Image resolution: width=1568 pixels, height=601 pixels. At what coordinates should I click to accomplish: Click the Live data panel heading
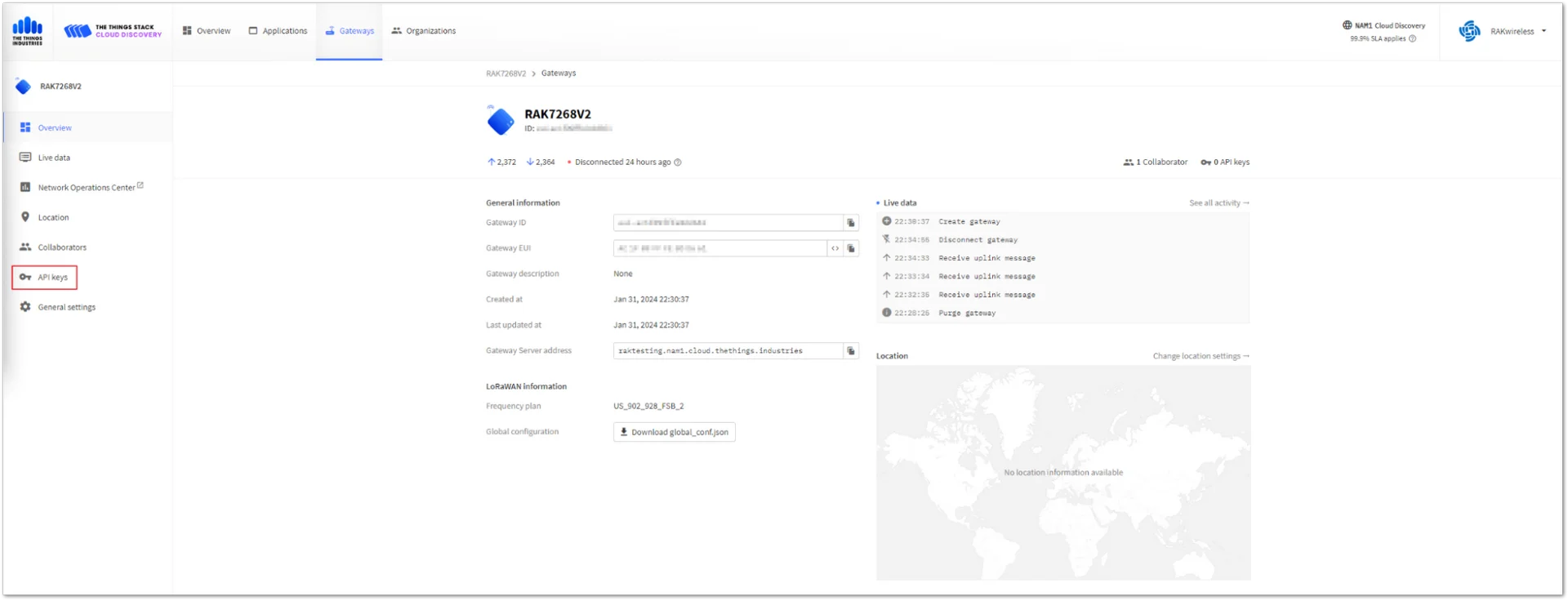click(900, 203)
